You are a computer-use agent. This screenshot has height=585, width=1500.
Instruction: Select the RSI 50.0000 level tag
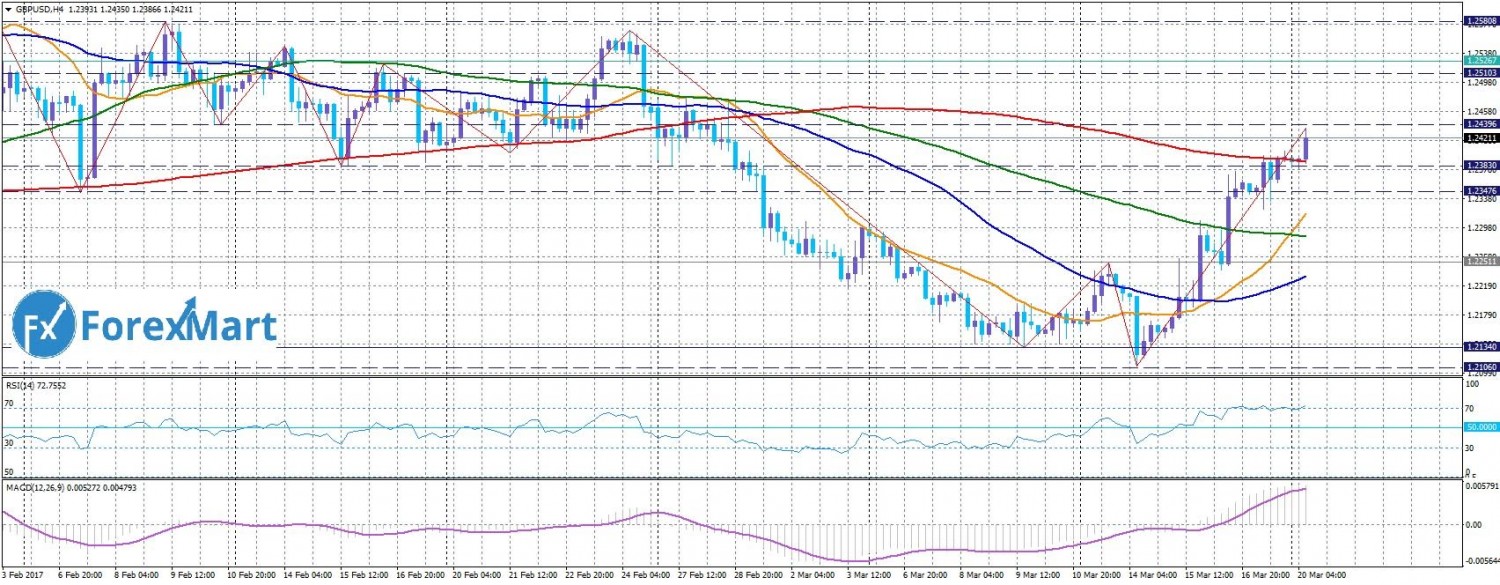[x=1481, y=427]
